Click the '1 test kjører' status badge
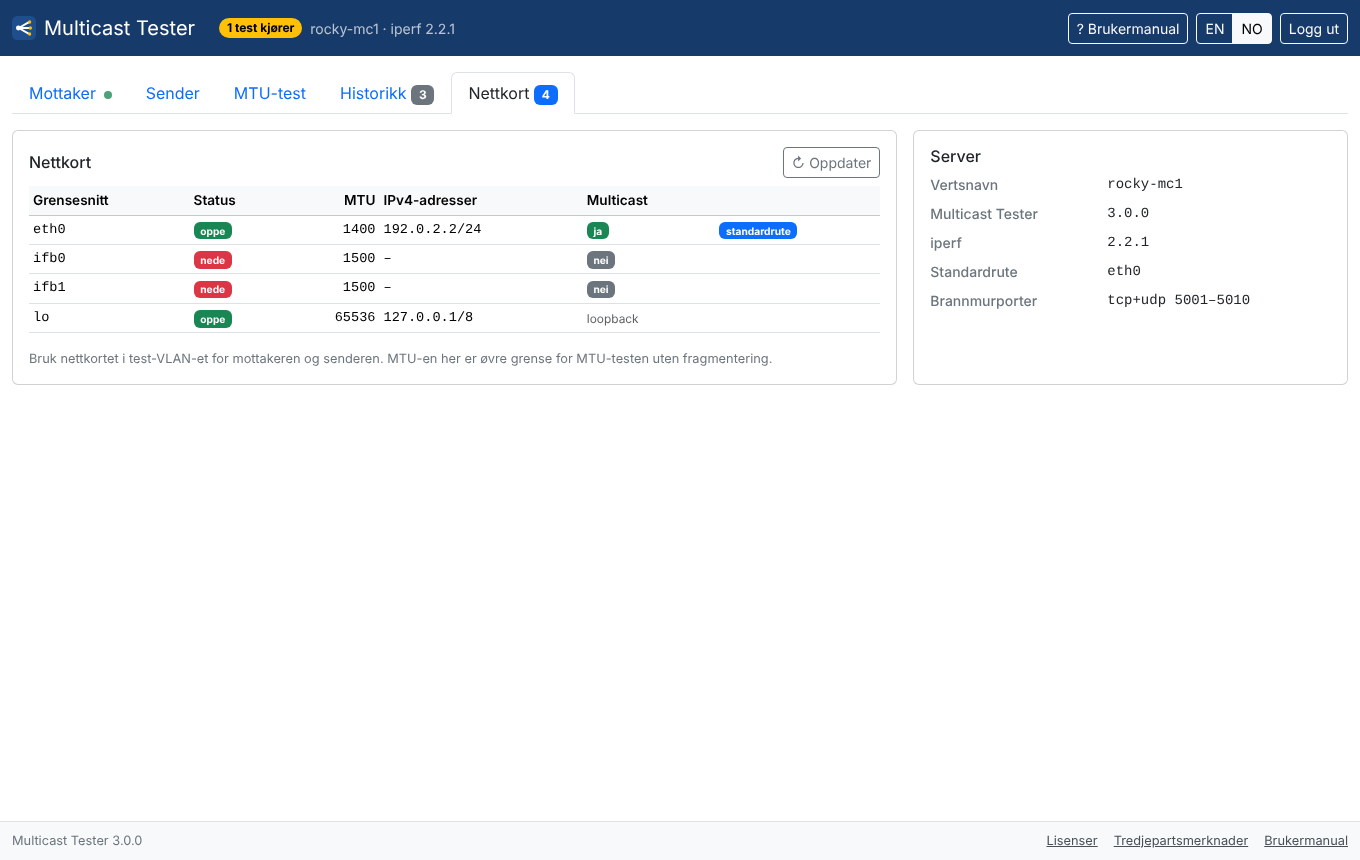Image resolution: width=1360 pixels, height=860 pixels. tap(260, 28)
